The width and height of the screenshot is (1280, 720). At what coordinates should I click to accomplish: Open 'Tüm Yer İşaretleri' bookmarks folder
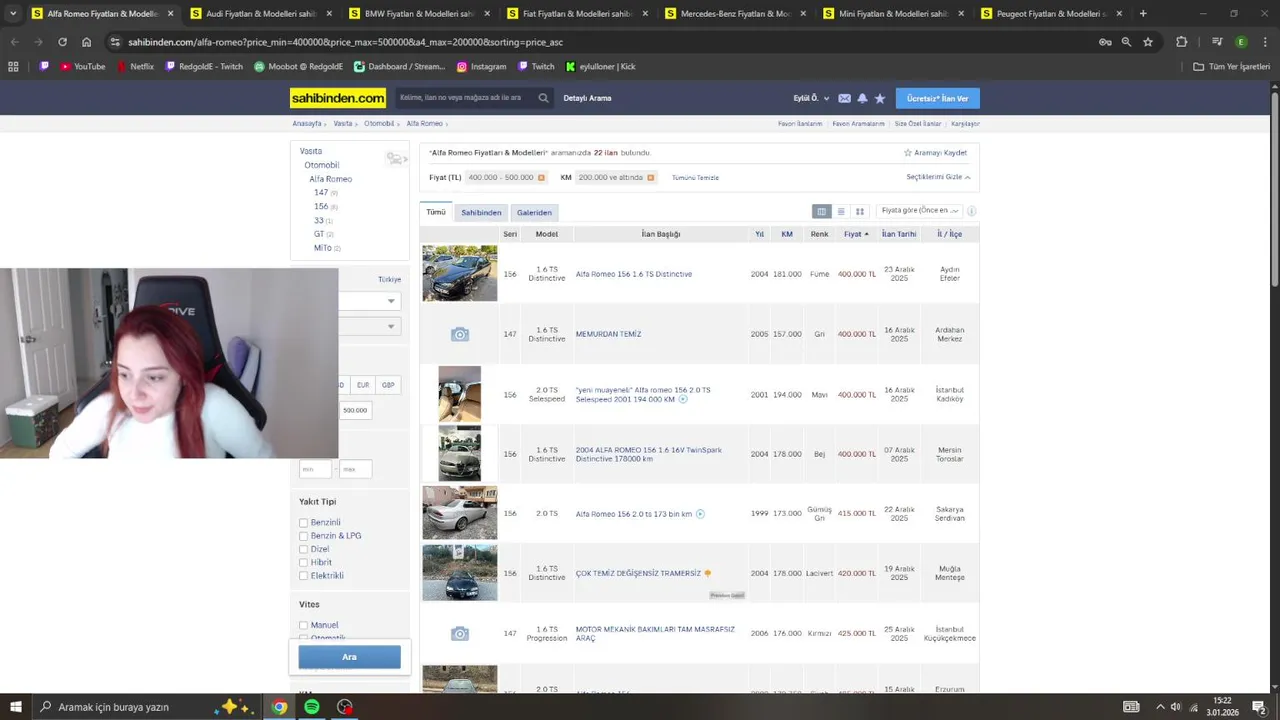[1232, 67]
